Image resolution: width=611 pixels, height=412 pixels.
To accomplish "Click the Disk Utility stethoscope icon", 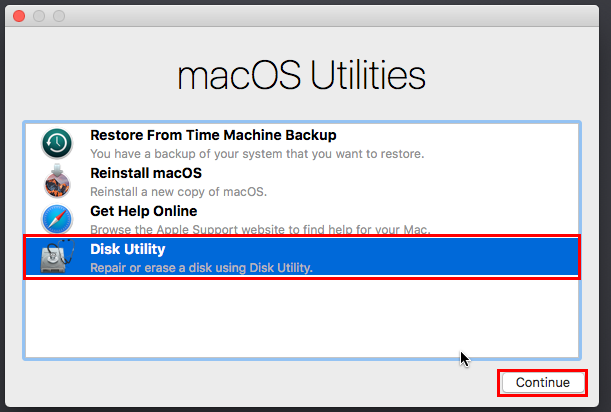I will pos(57,258).
